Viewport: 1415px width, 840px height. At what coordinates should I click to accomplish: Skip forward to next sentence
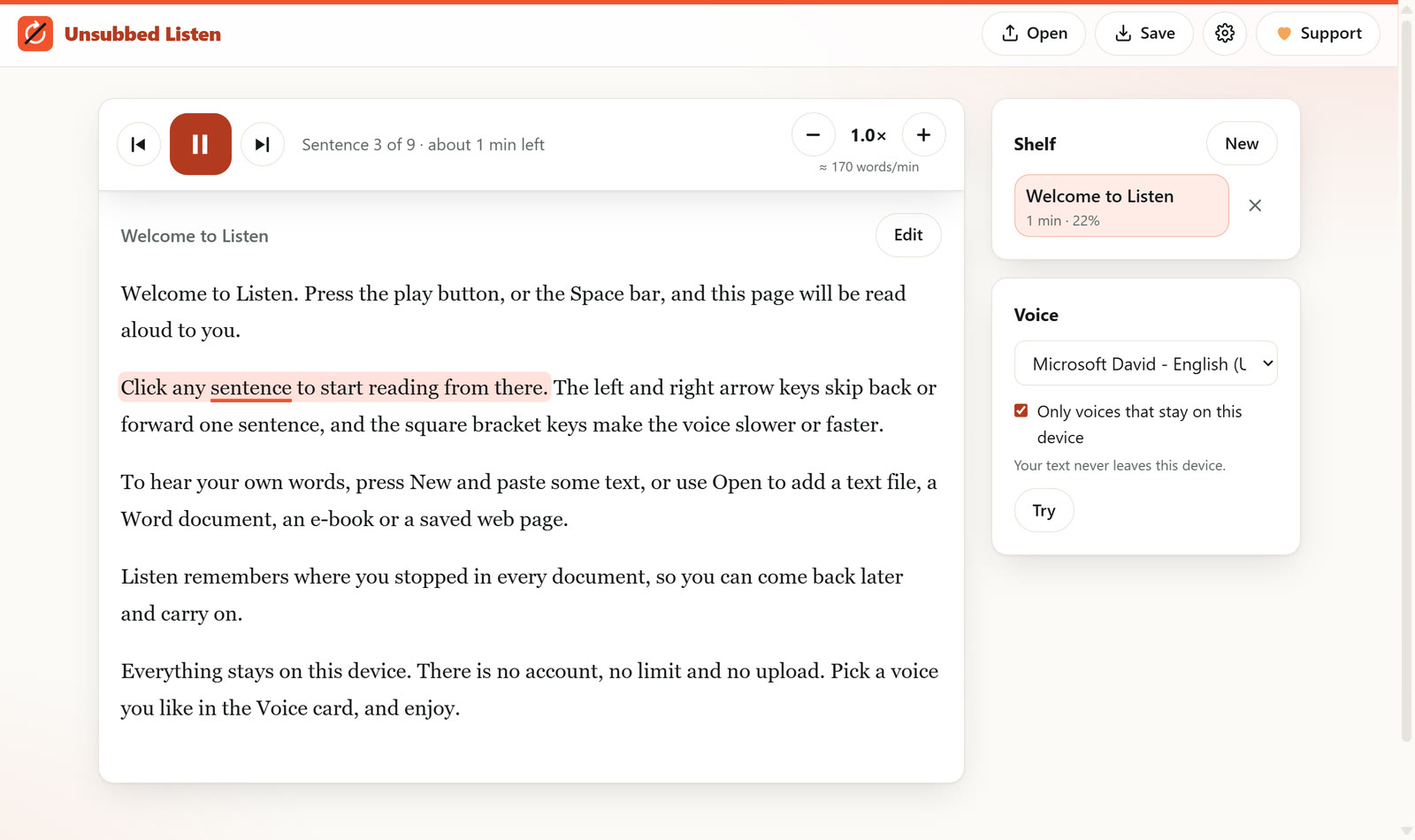pyautogui.click(x=263, y=144)
